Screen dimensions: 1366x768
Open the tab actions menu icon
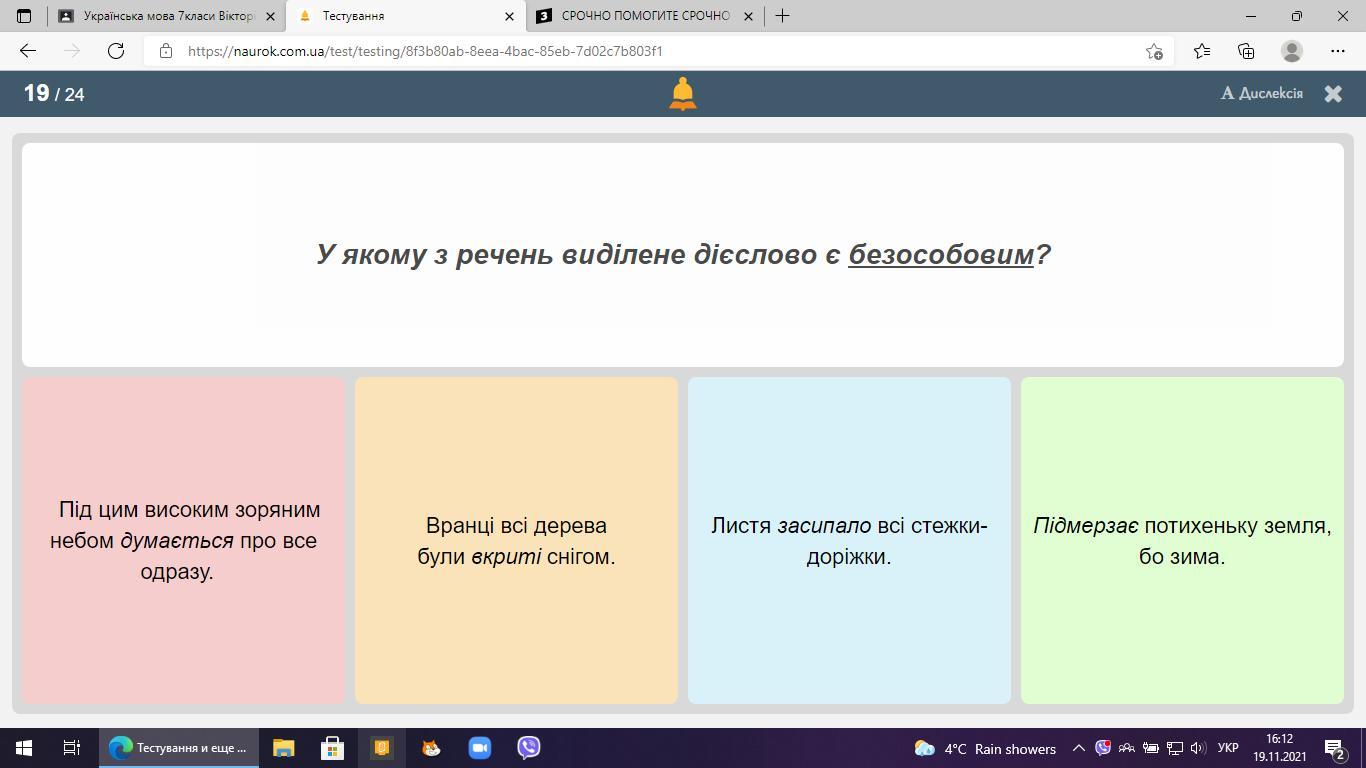point(24,16)
